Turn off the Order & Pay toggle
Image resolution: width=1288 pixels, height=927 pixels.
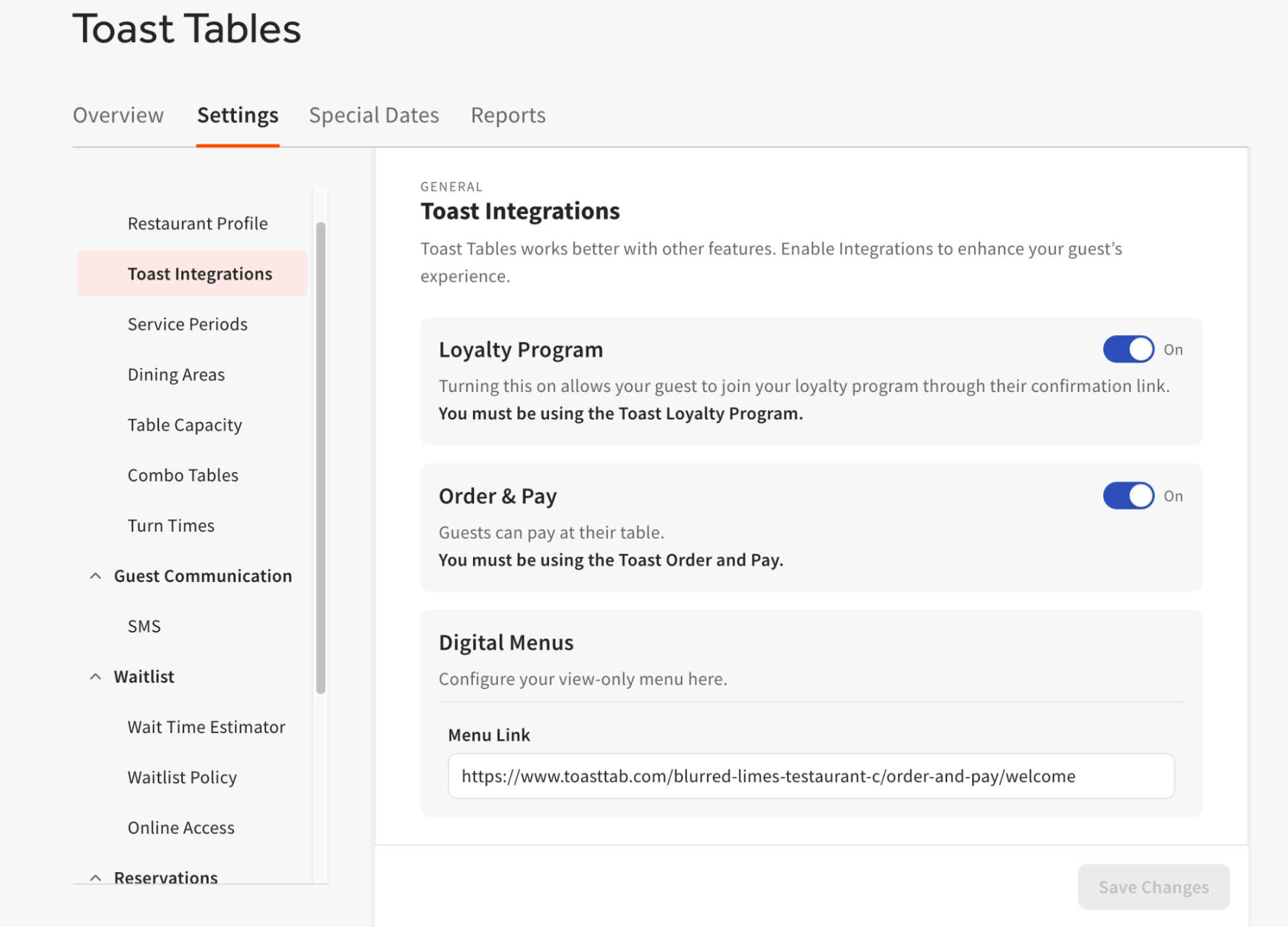coord(1128,496)
